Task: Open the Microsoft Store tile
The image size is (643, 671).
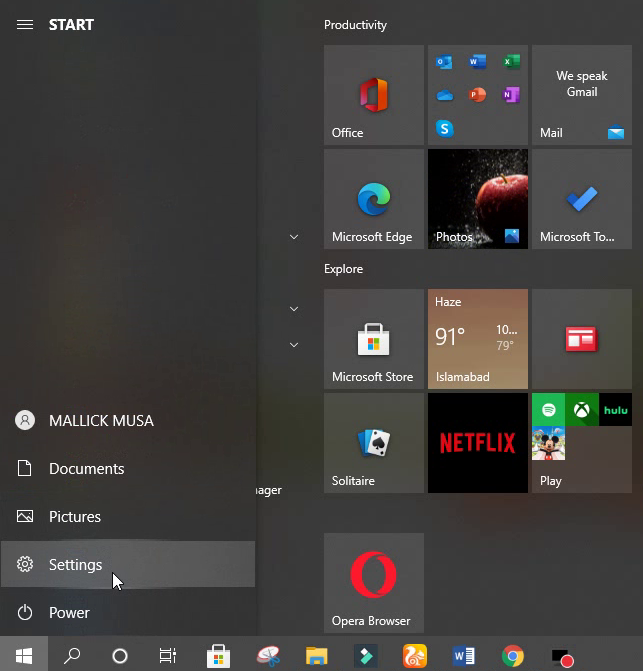Action: [373, 339]
